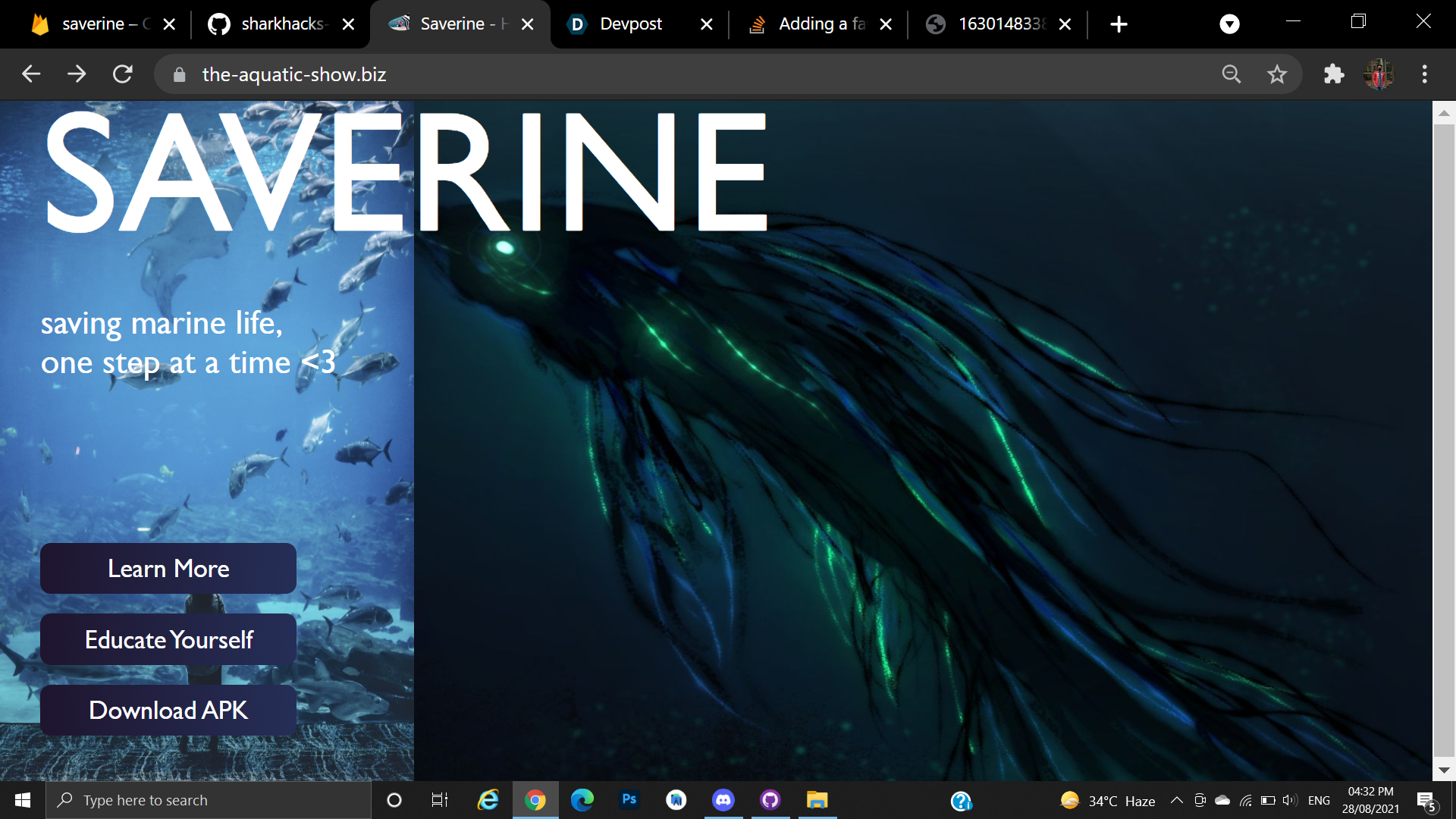Click the browser back arrow

coord(31,74)
